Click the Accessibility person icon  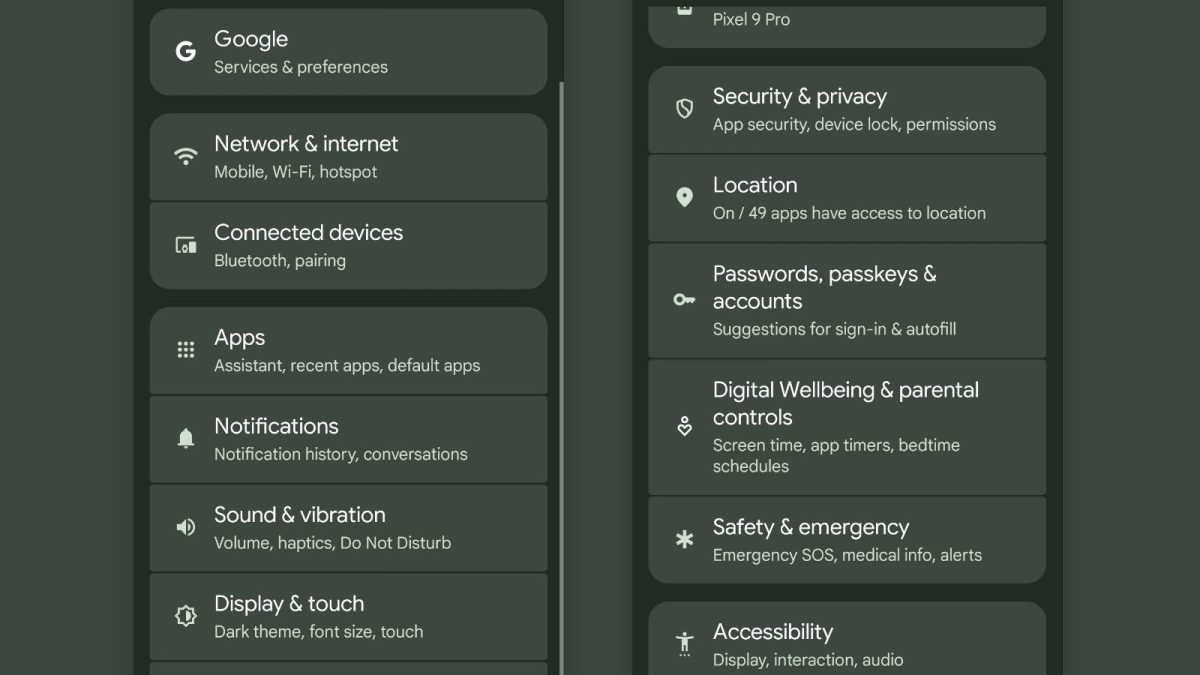684,643
